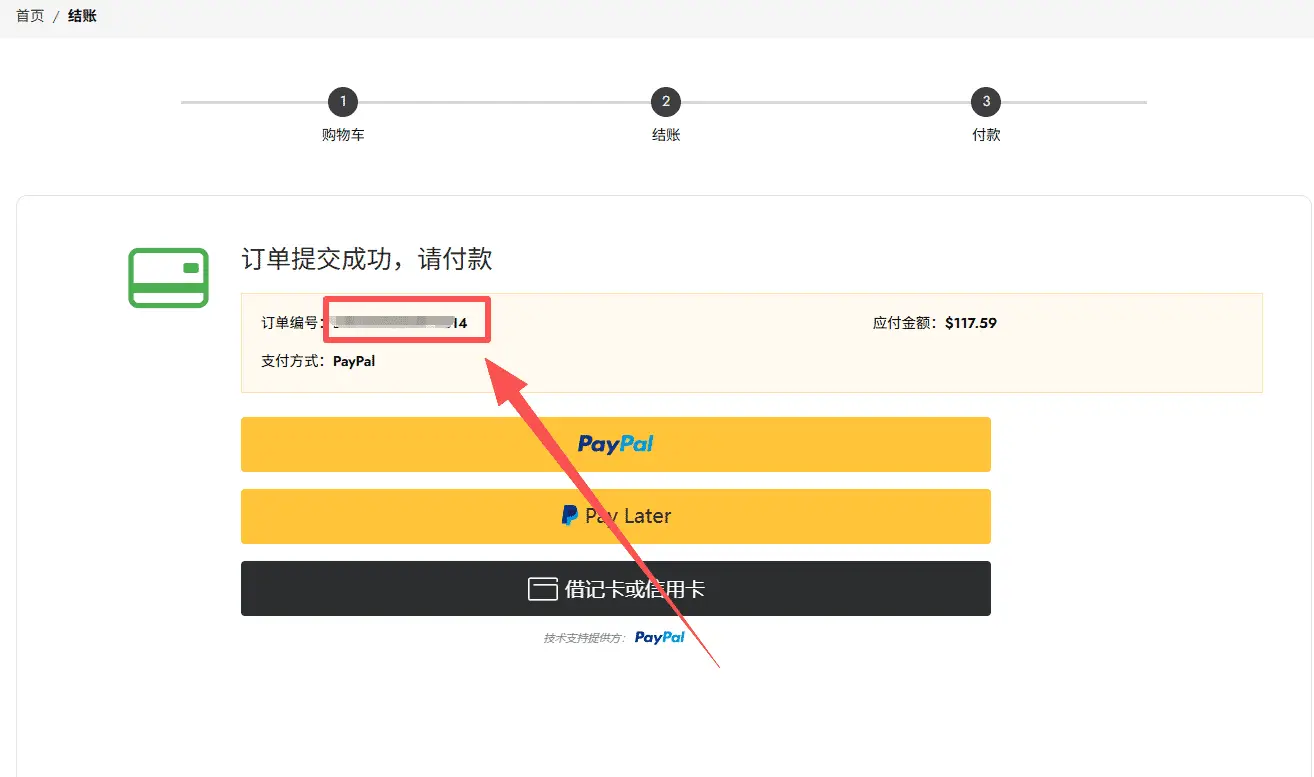Pay with the yellow PayPal button

pos(615,444)
